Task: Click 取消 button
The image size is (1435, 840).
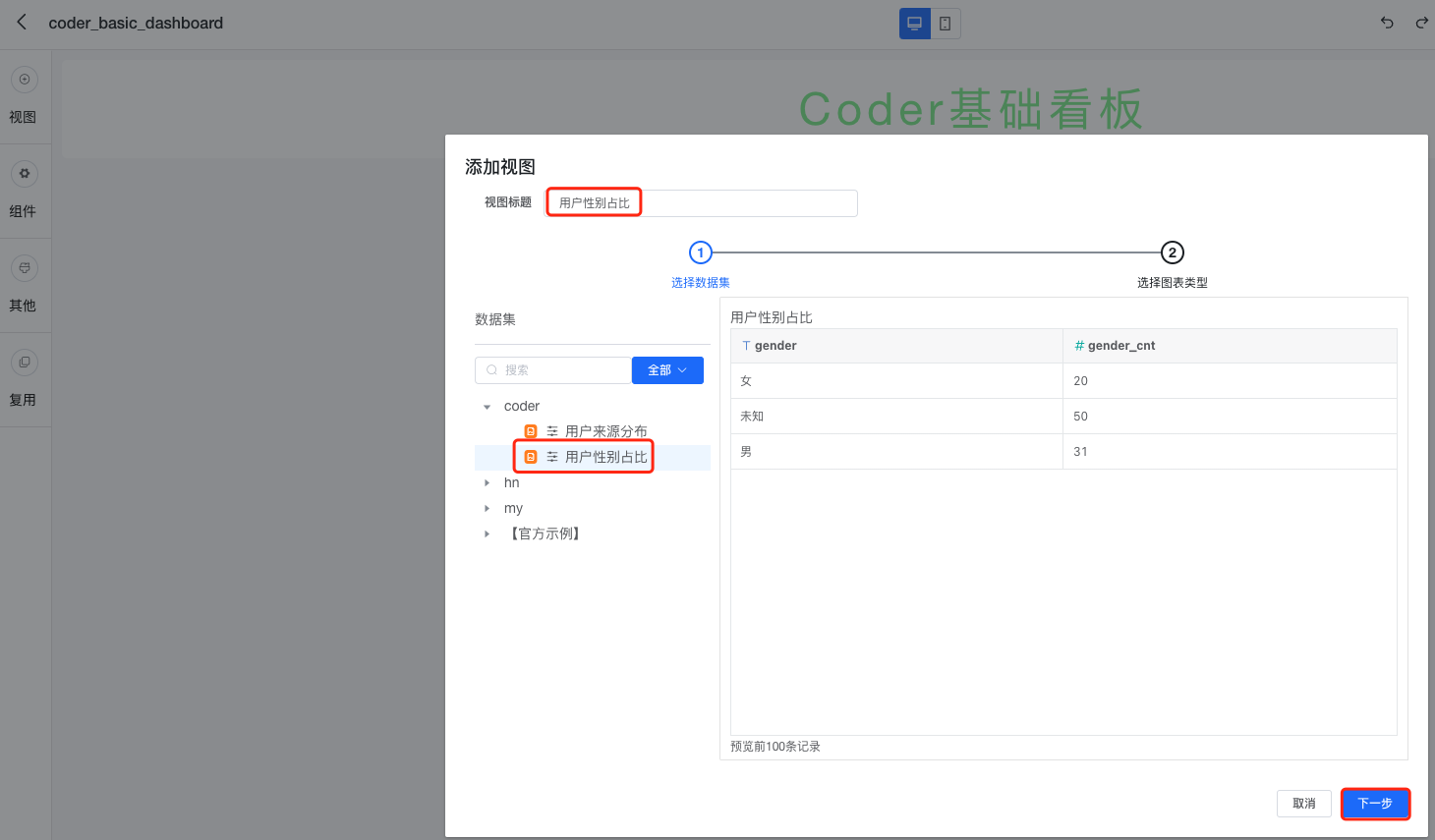Action: tap(1304, 804)
